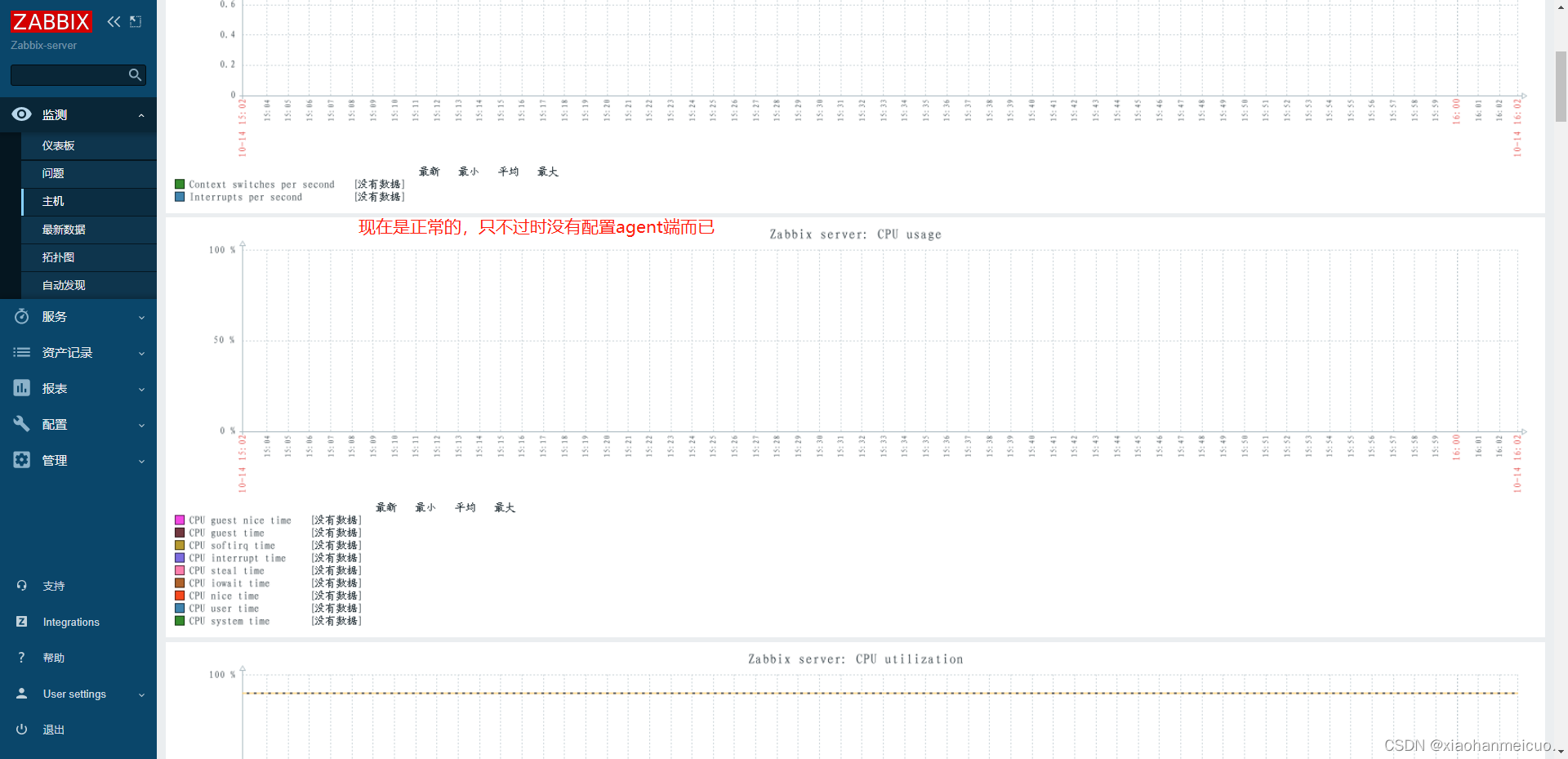The height and width of the screenshot is (759, 1568).
Task: Click the Zabbix server: CPU usage title
Action: [x=855, y=234]
